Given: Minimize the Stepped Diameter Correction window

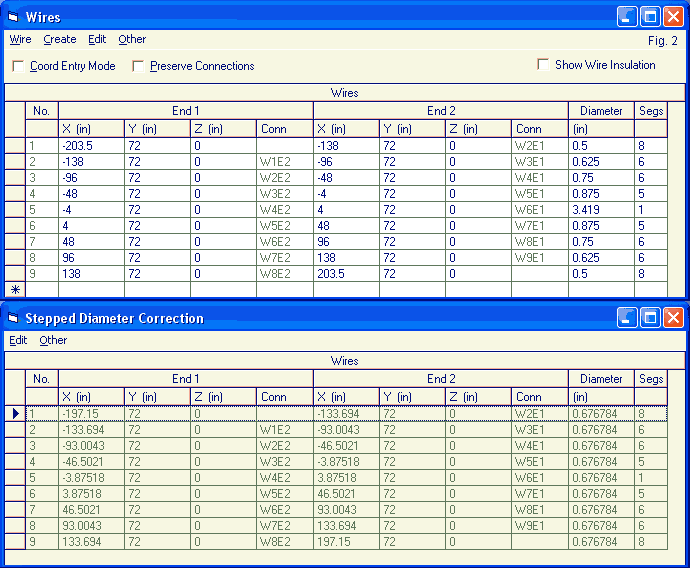Looking at the screenshot, I should (627, 317).
